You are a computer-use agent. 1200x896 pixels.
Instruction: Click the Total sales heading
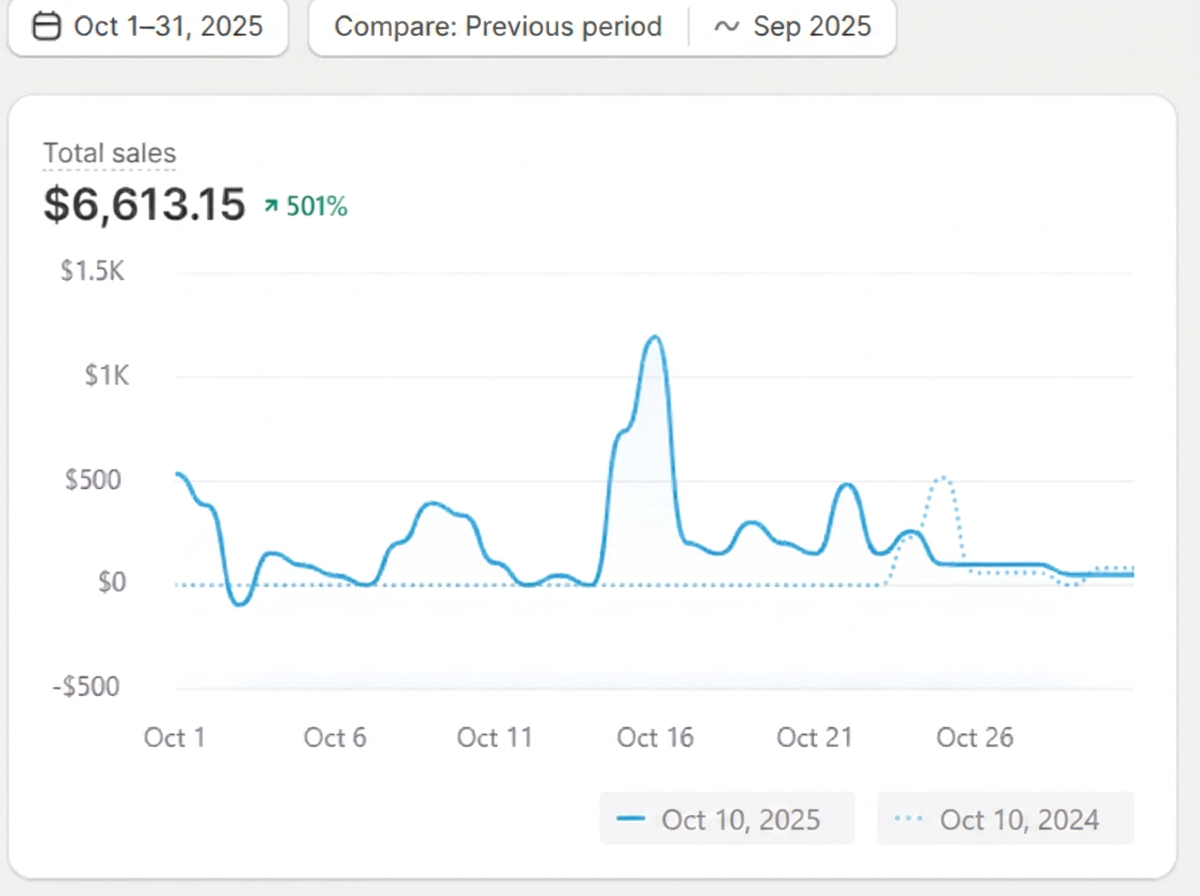[110, 153]
